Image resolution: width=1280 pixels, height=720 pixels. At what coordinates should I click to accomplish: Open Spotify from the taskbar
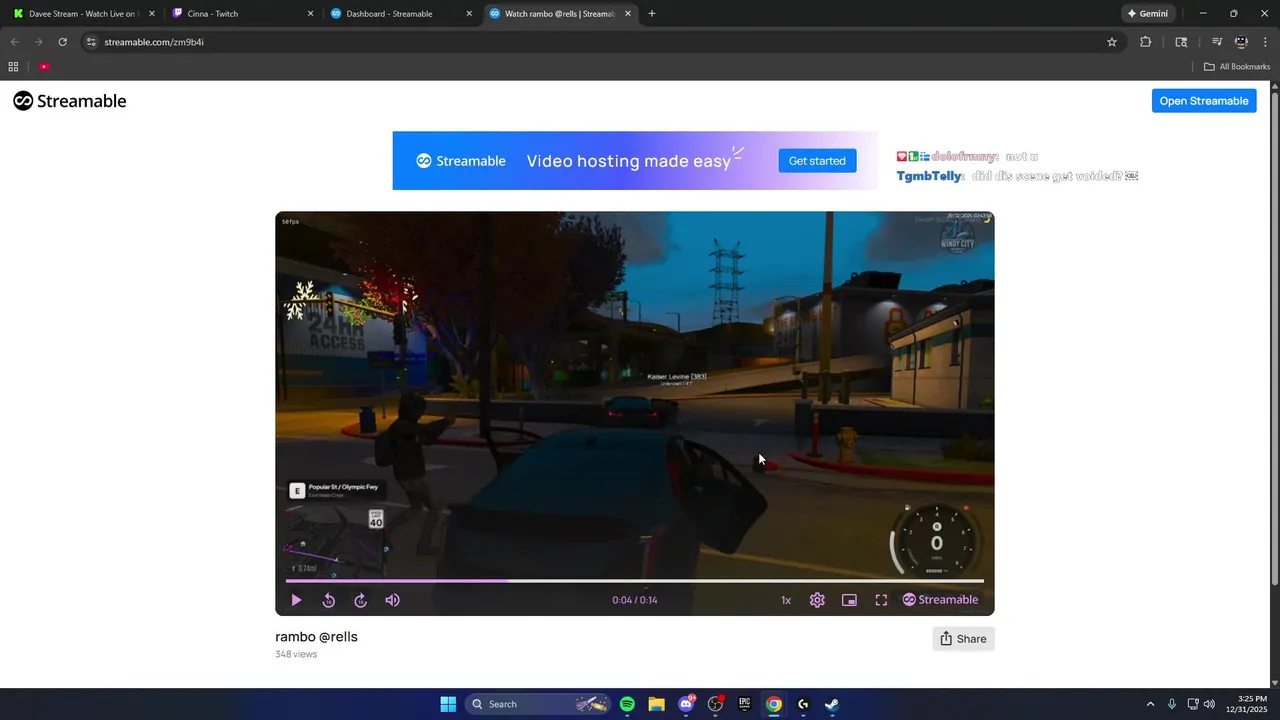pyautogui.click(x=627, y=704)
